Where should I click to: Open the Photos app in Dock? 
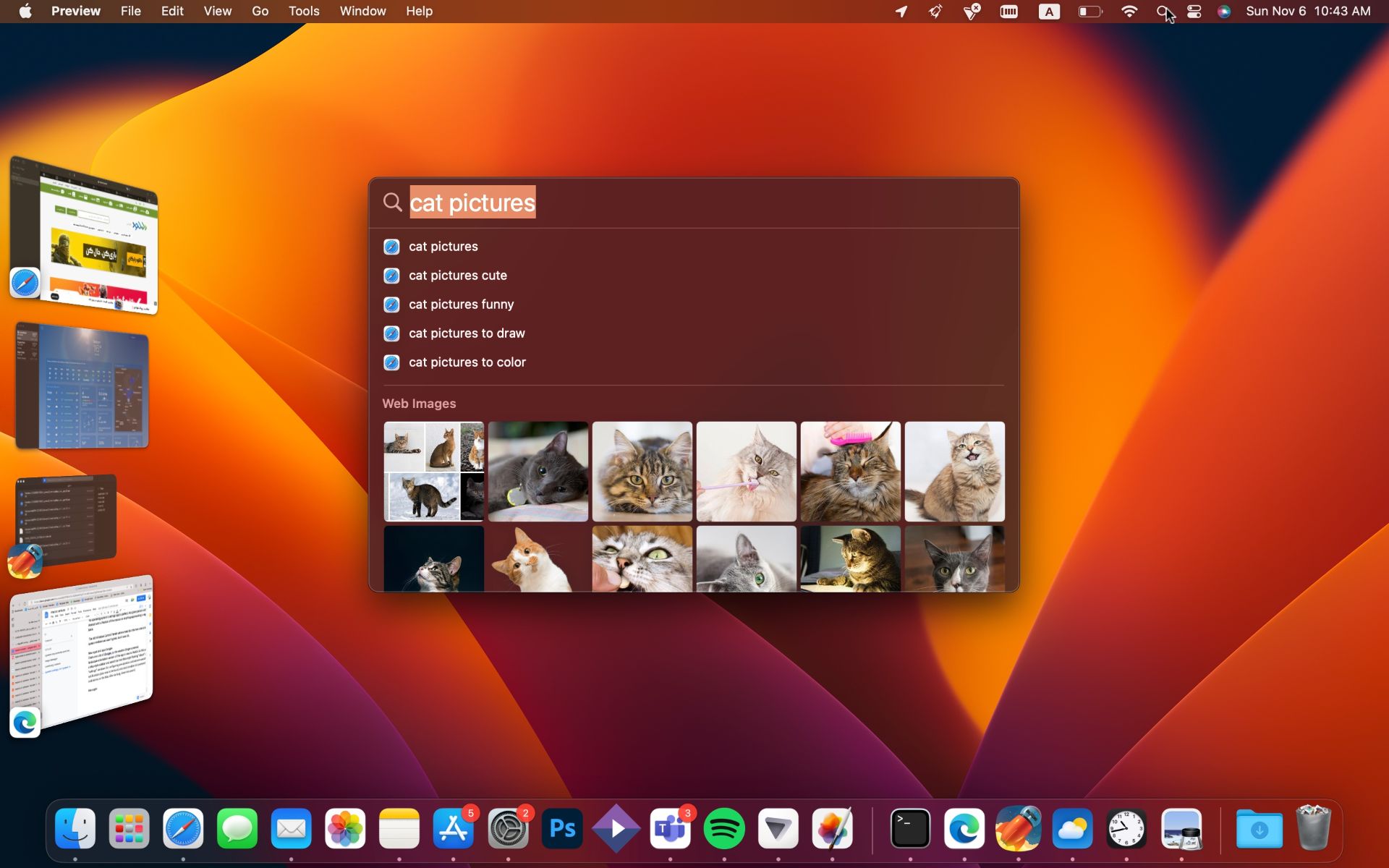click(345, 829)
